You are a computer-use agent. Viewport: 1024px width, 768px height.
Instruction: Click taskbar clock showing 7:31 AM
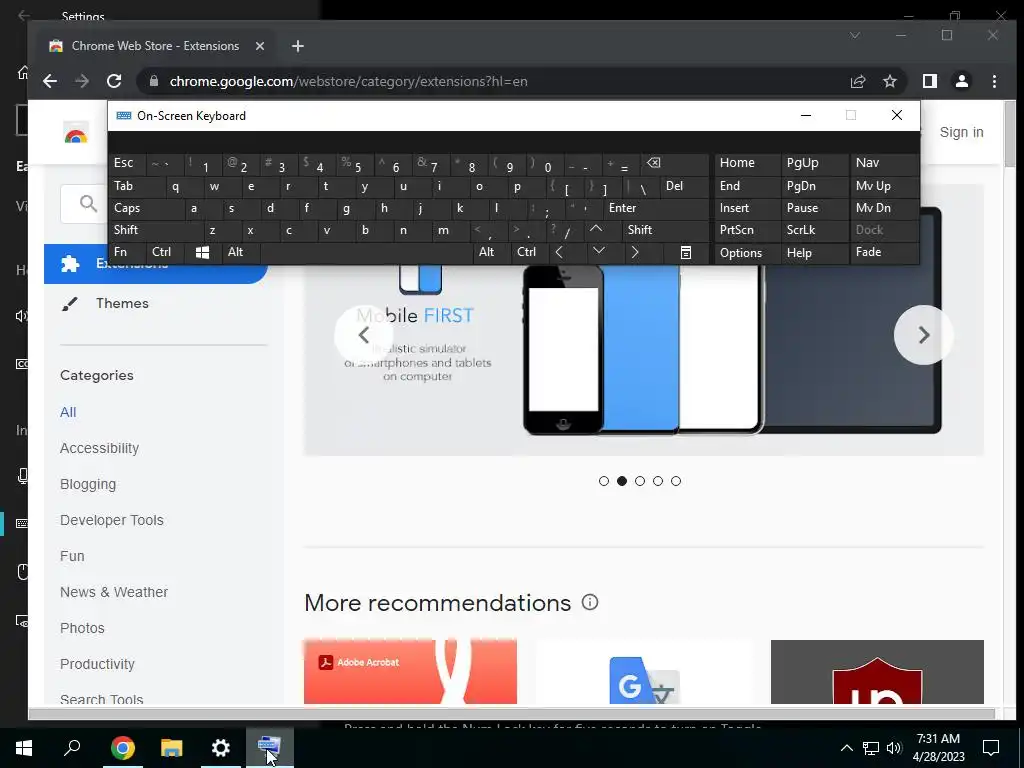coord(938,748)
